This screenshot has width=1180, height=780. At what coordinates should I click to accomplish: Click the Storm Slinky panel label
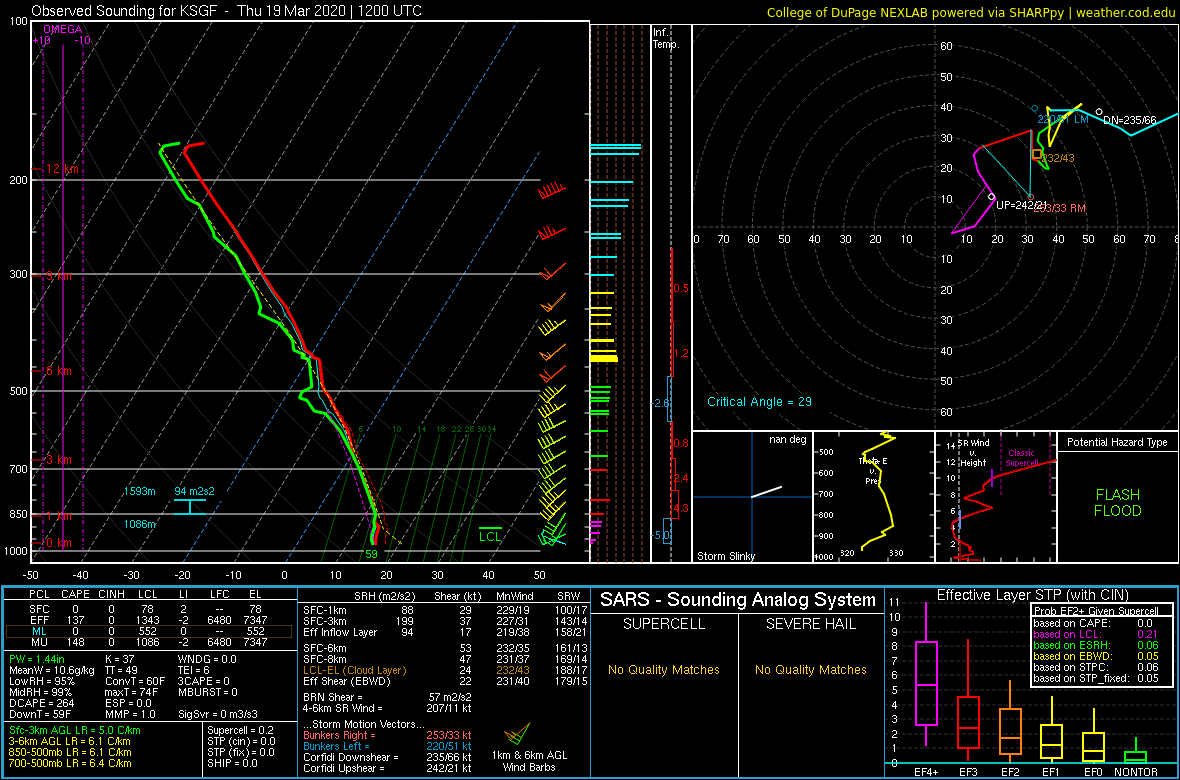click(x=726, y=556)
